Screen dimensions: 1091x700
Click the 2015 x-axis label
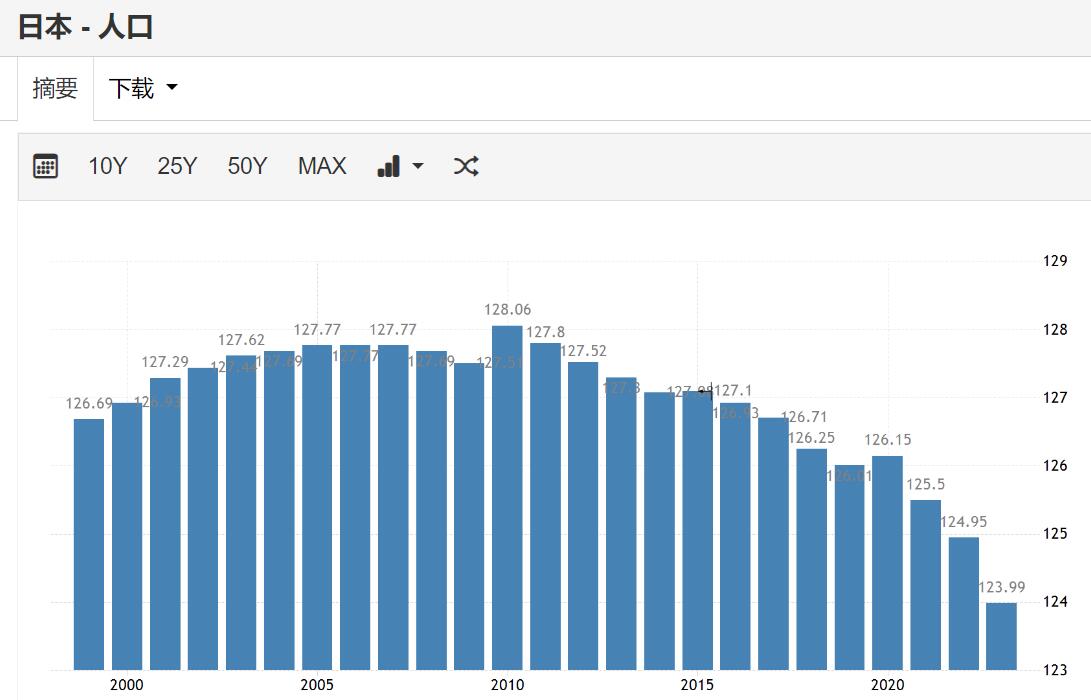[697, 685]
